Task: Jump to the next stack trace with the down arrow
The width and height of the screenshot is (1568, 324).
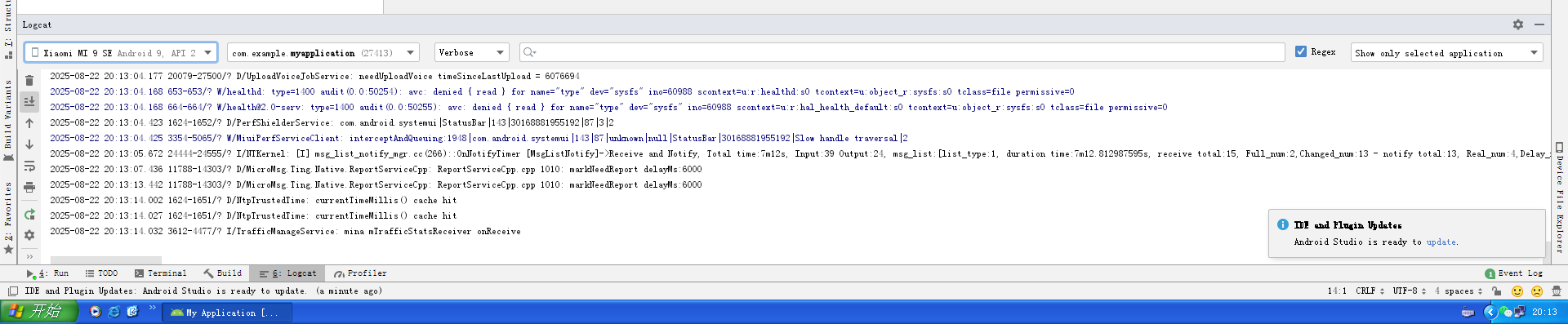Action: click(29, 144)
